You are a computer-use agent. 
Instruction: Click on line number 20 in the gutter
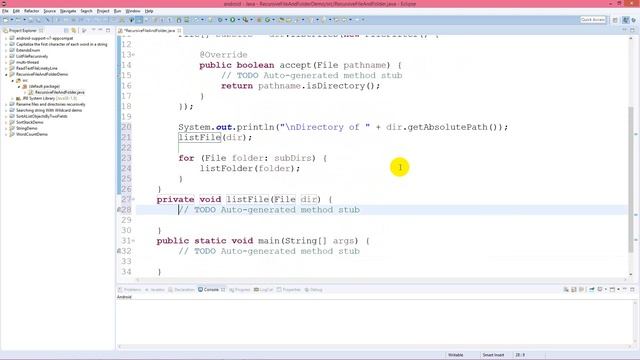[126, 127]
